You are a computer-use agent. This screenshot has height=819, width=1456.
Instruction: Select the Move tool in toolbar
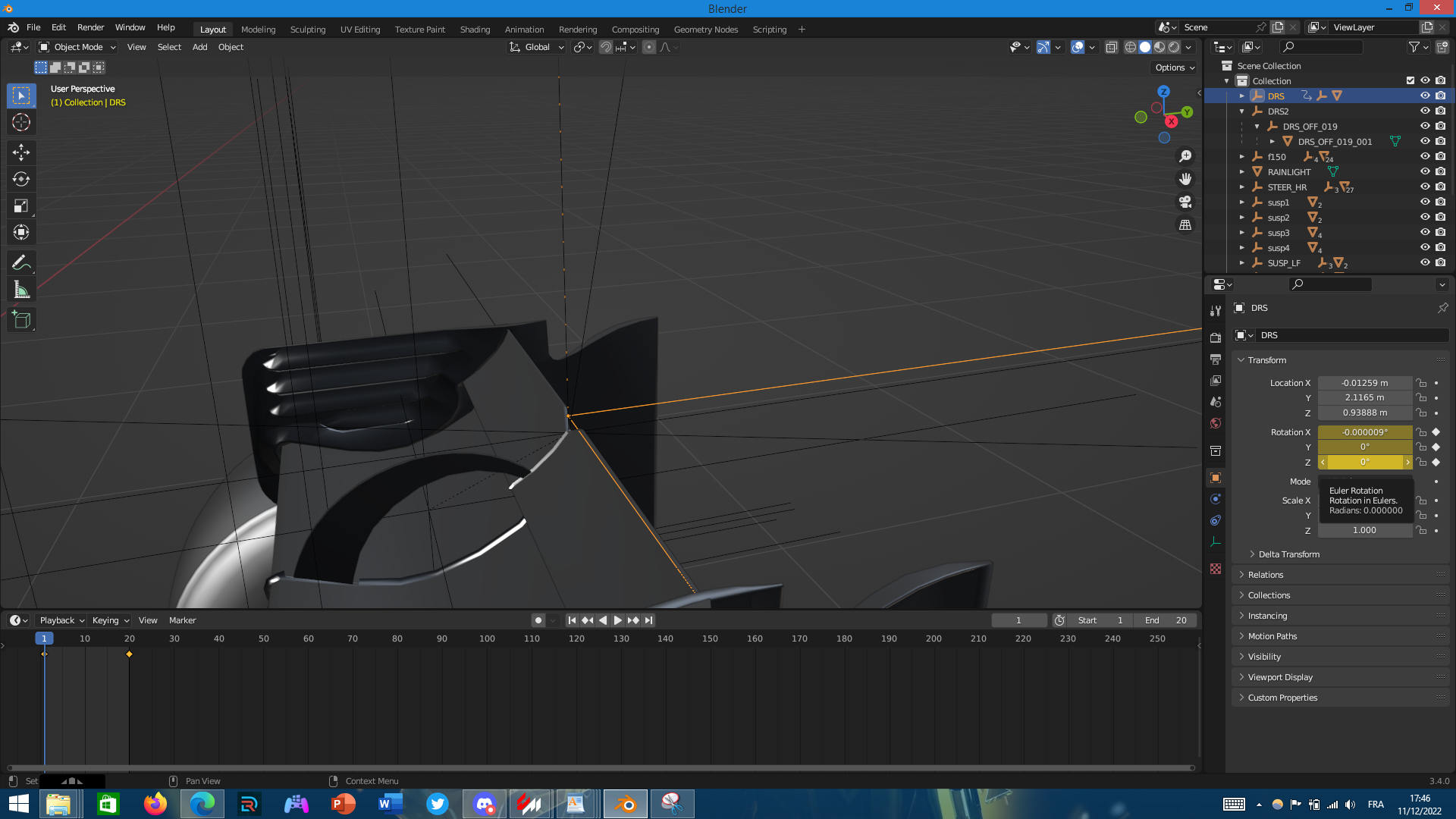click(21, 152)
